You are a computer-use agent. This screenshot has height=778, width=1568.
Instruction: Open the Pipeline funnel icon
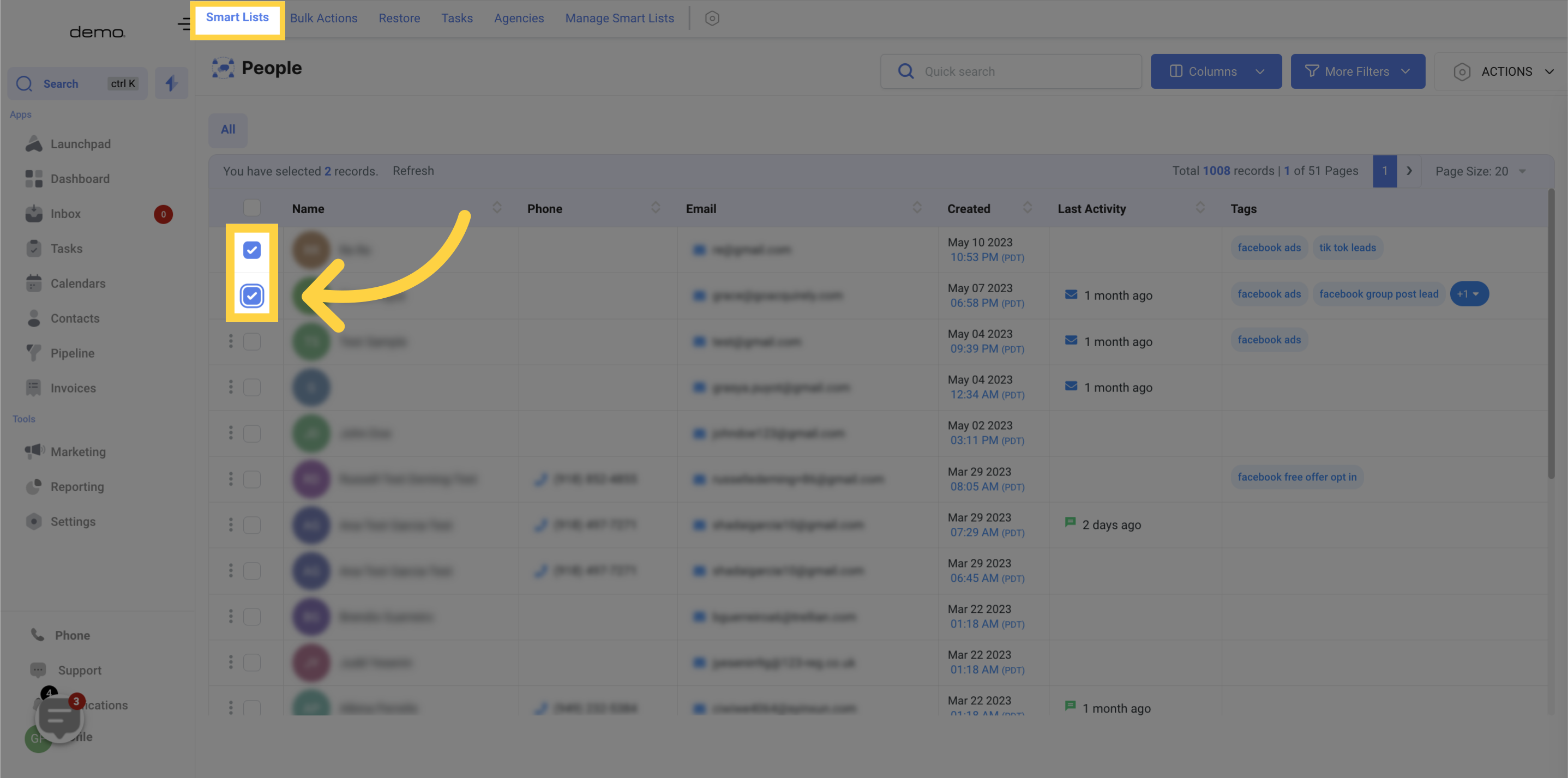click(34, 353)
